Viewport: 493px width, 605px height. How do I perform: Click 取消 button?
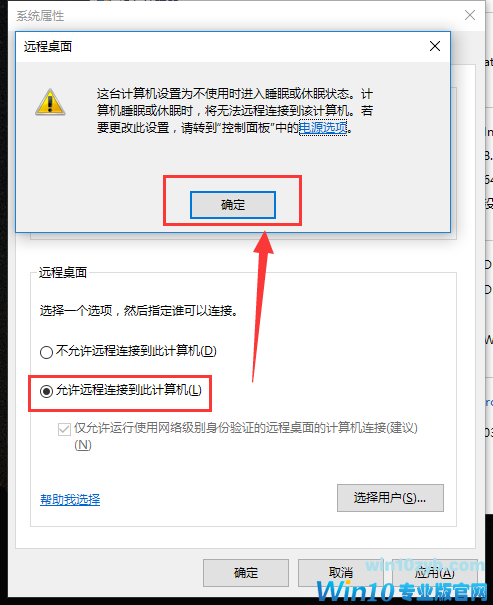click(340, 573)
